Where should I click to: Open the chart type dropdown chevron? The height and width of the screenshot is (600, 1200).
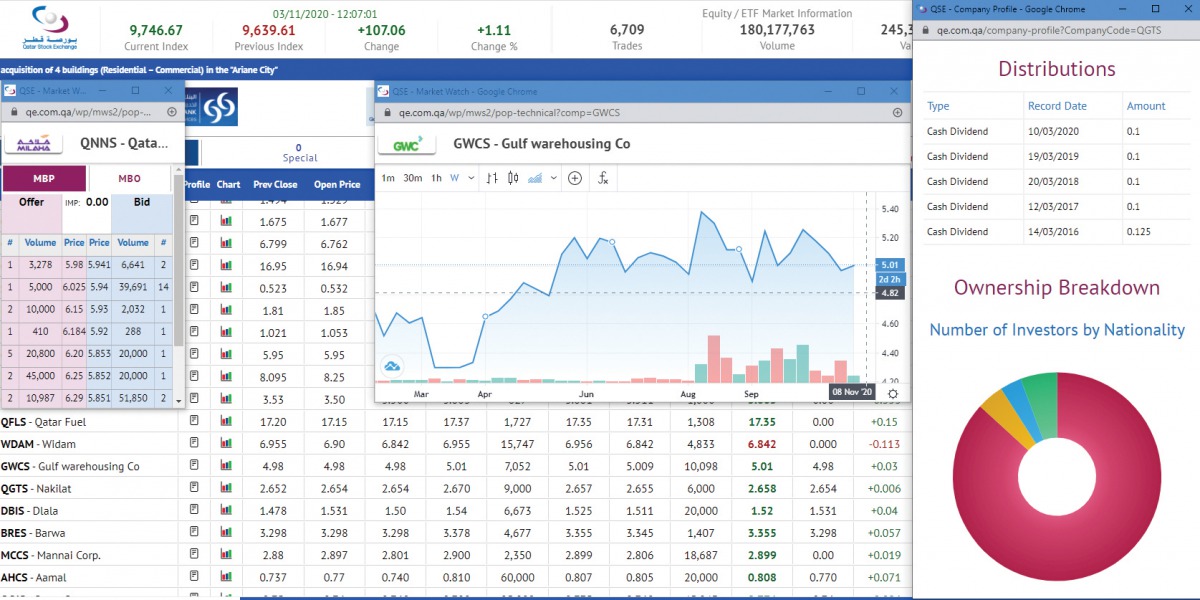click(x=553, y=178)
